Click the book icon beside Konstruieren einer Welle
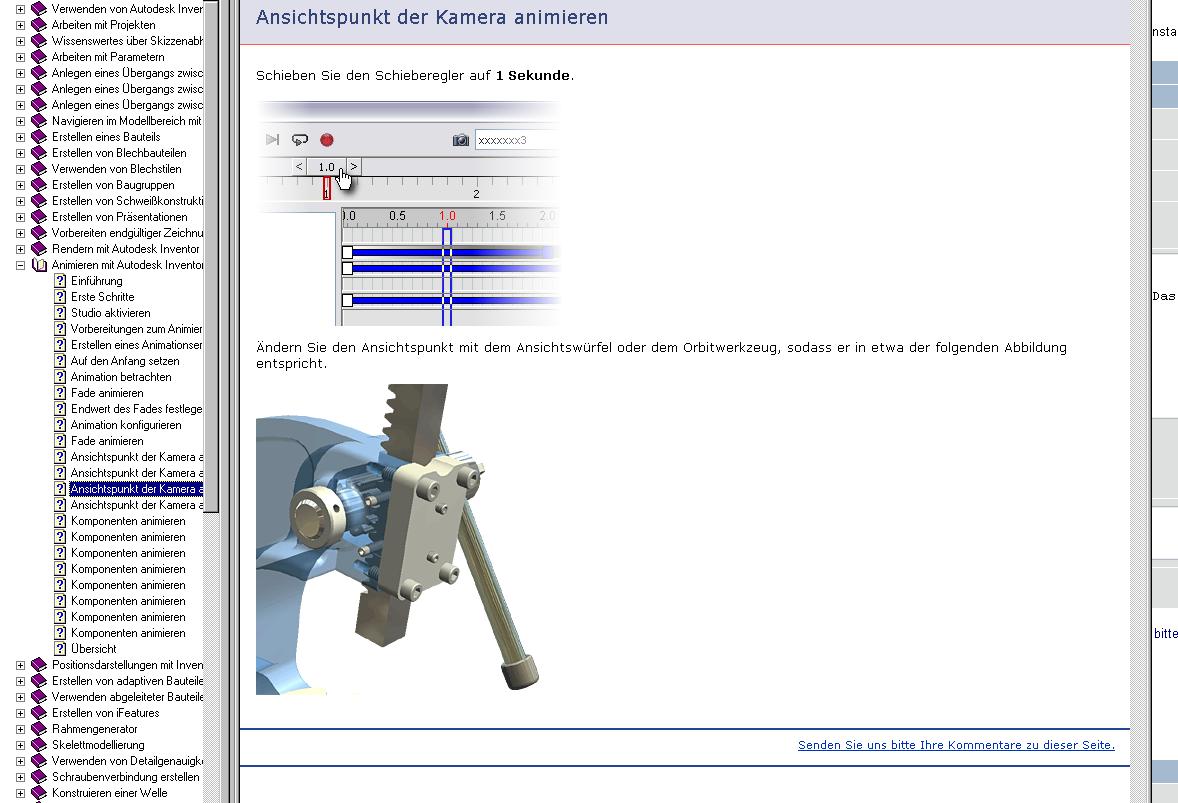Image resolution: width=1178 pixels, height=803 pixels. (x=39, y=793)
